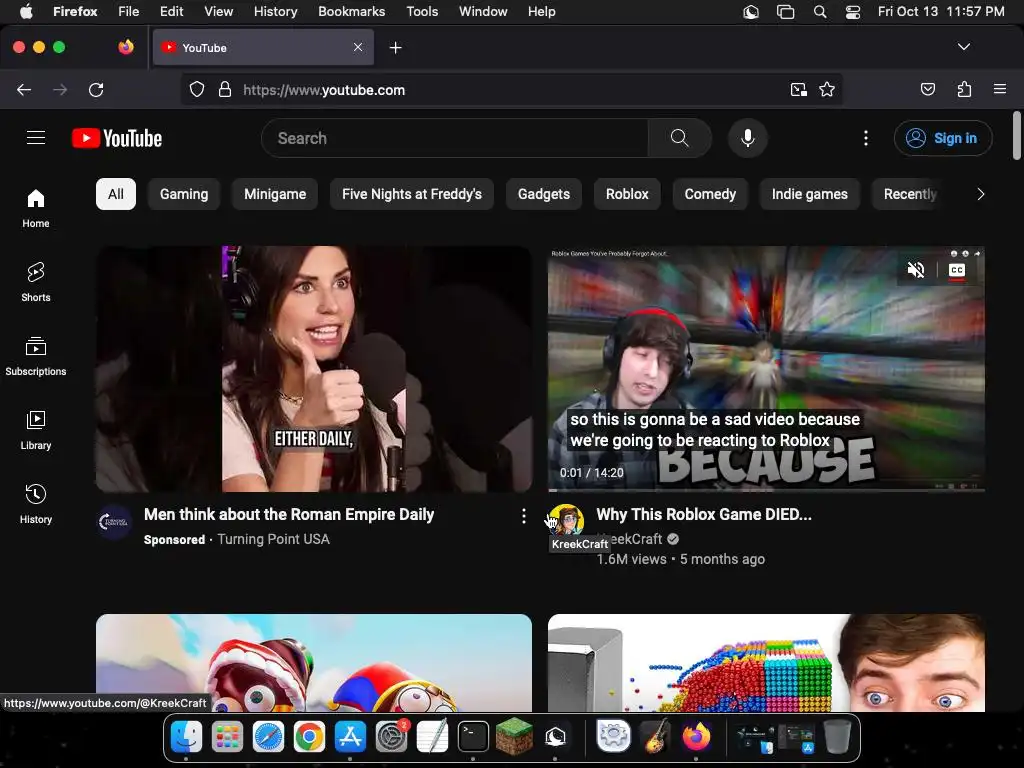Open Spotlight search in menu bar
Image resolution: width=1024 pixels, height=768 pixels.
[x=820, y=12]
